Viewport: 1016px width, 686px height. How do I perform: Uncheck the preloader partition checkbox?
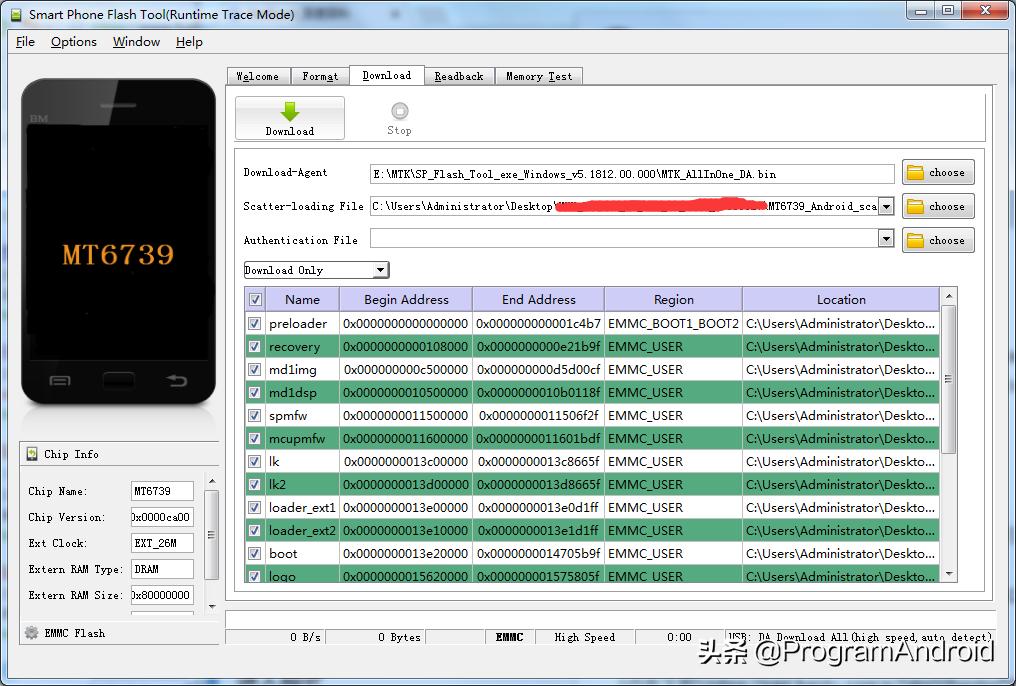[x=254, y=323]
